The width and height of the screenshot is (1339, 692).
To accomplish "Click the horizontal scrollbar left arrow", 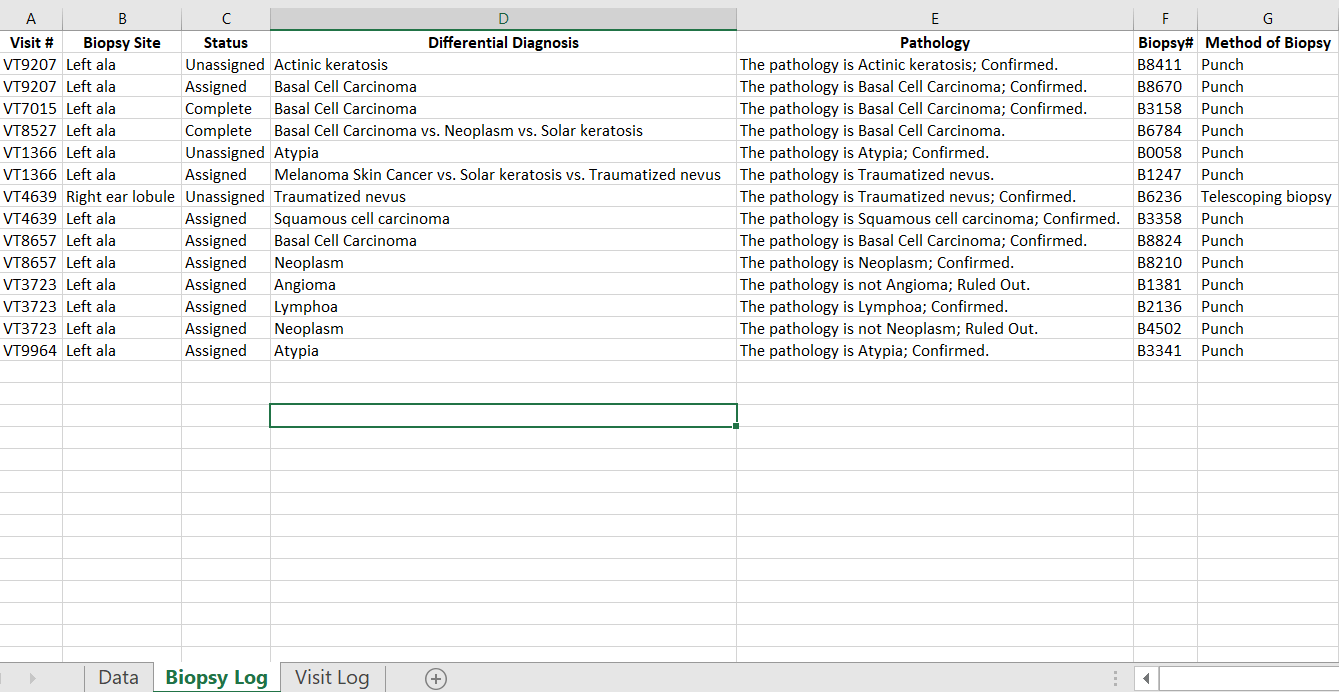I will (x=1145, y=677).
